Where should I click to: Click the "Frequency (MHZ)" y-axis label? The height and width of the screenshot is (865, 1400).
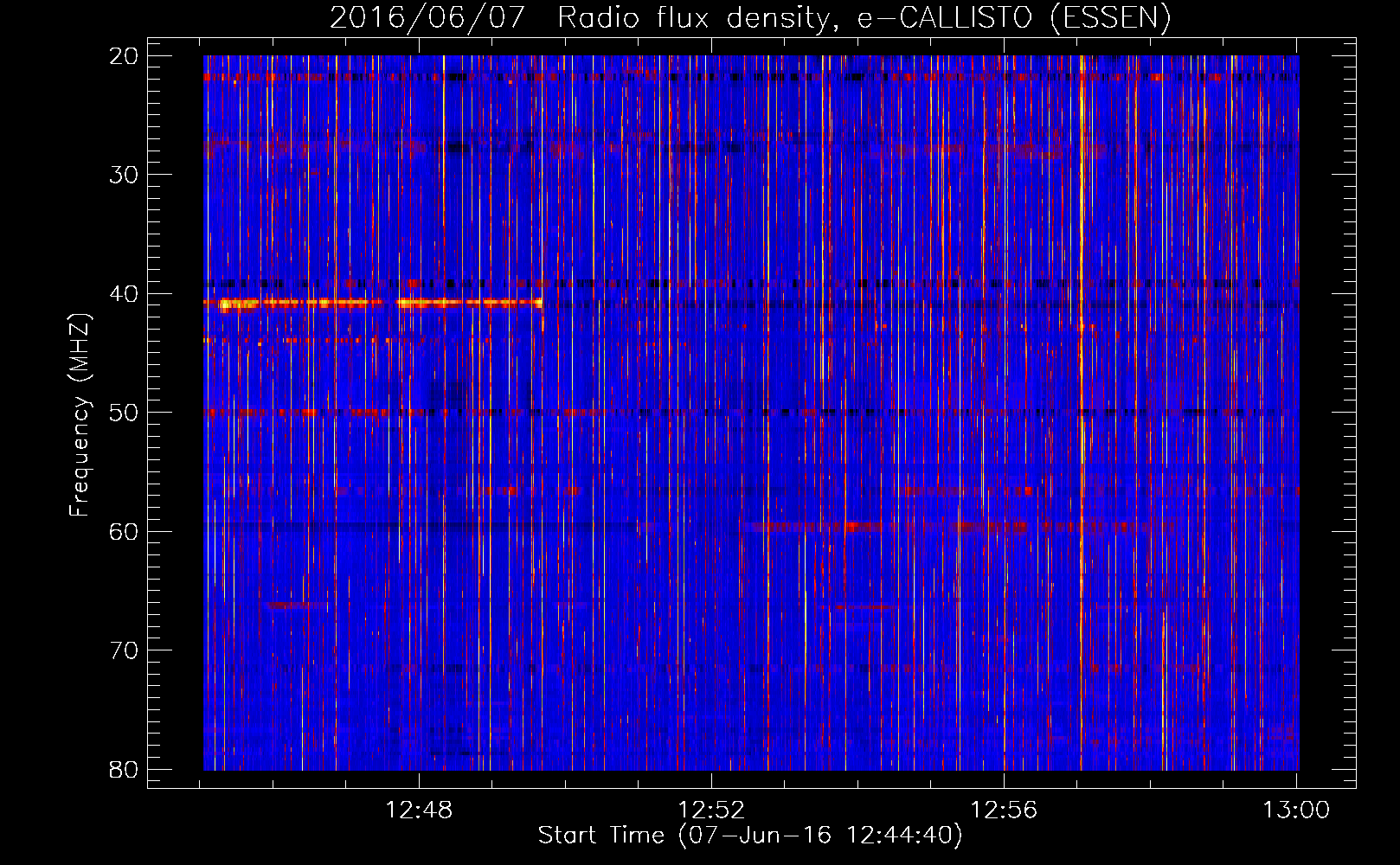pos(80,415)
